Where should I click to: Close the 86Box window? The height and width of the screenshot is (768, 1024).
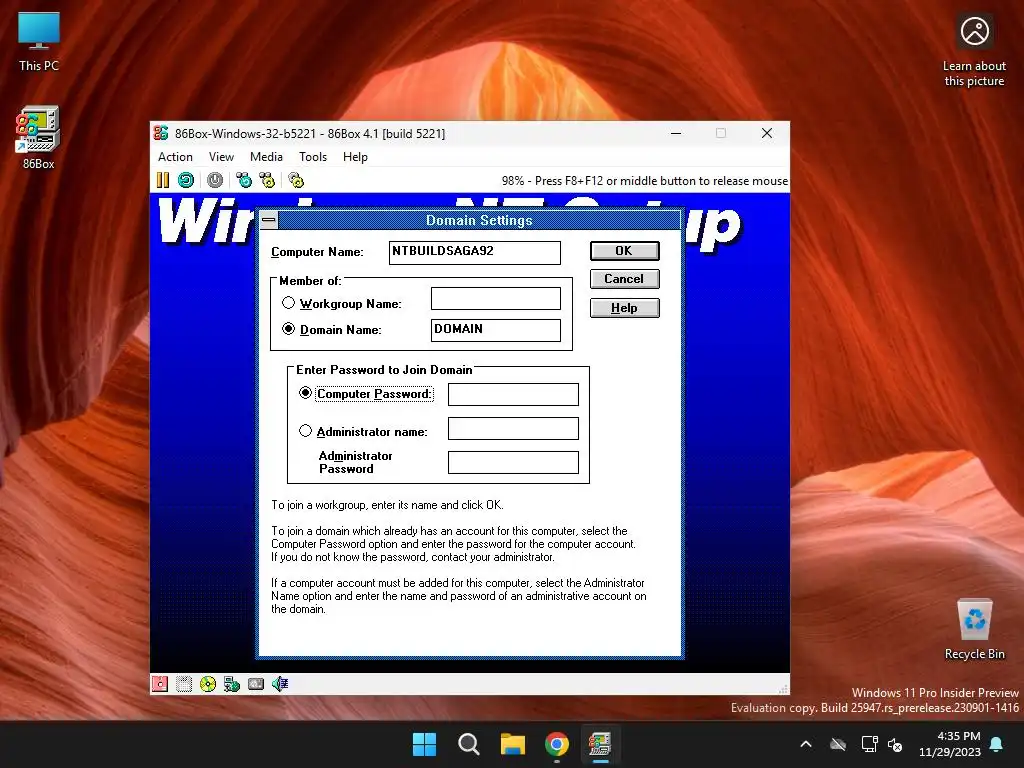click(767, 133)
